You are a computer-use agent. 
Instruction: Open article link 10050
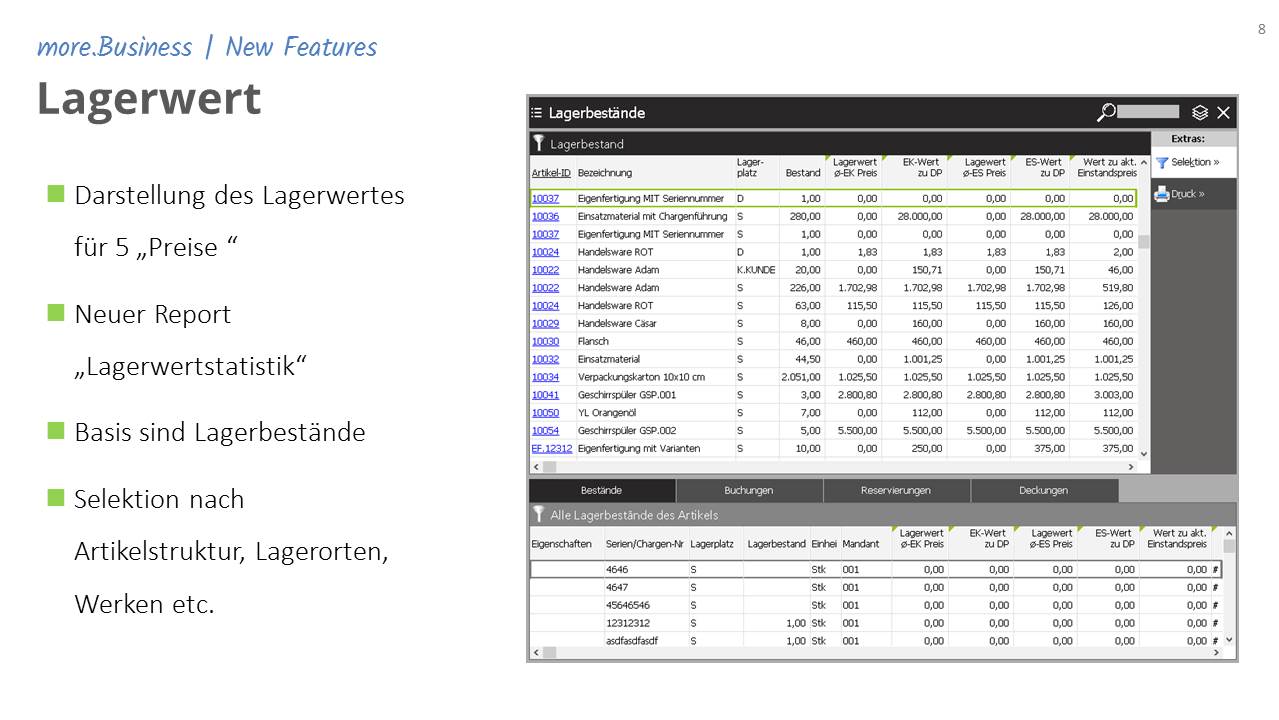pyautogui.click(x=545, y=412)
